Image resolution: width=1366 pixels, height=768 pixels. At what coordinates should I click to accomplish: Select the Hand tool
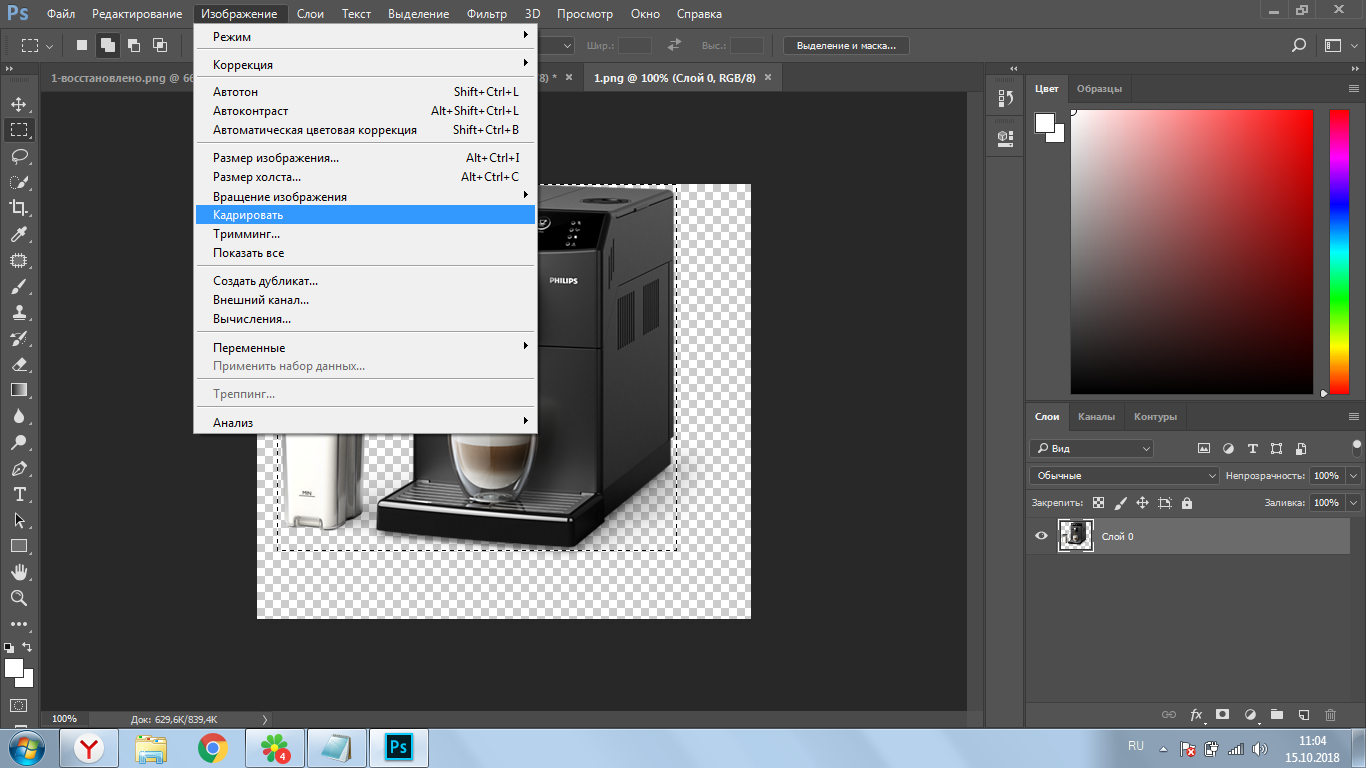18,572
